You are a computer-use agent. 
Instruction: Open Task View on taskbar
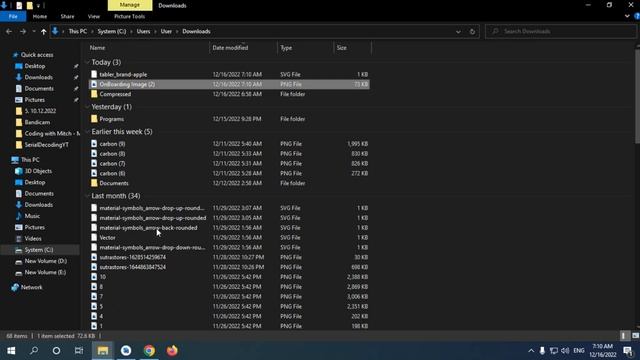click(x=79, y=351)
